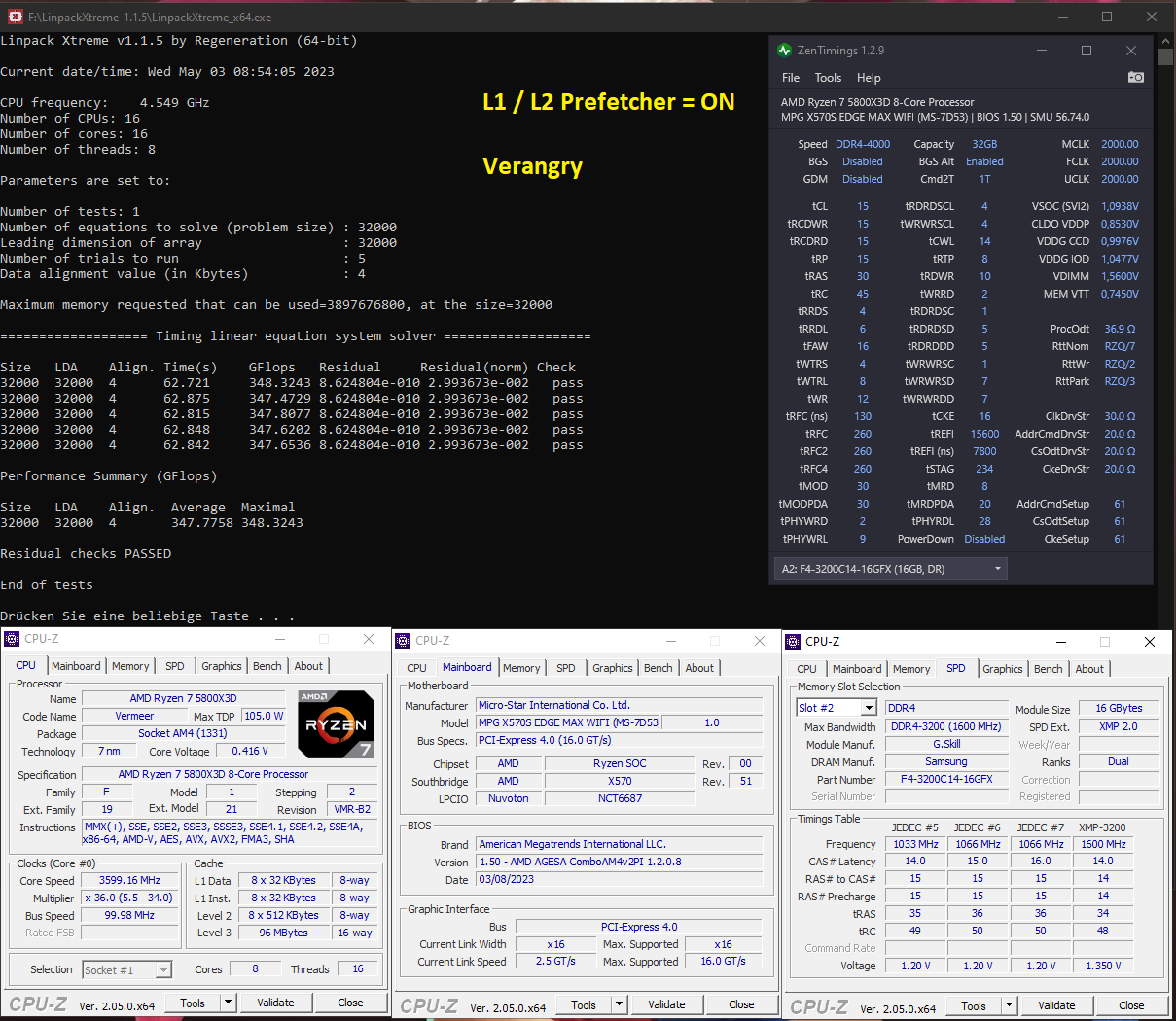
Task: Click the console window vertical scrollbar
Action: click(x=1167, y=331)
